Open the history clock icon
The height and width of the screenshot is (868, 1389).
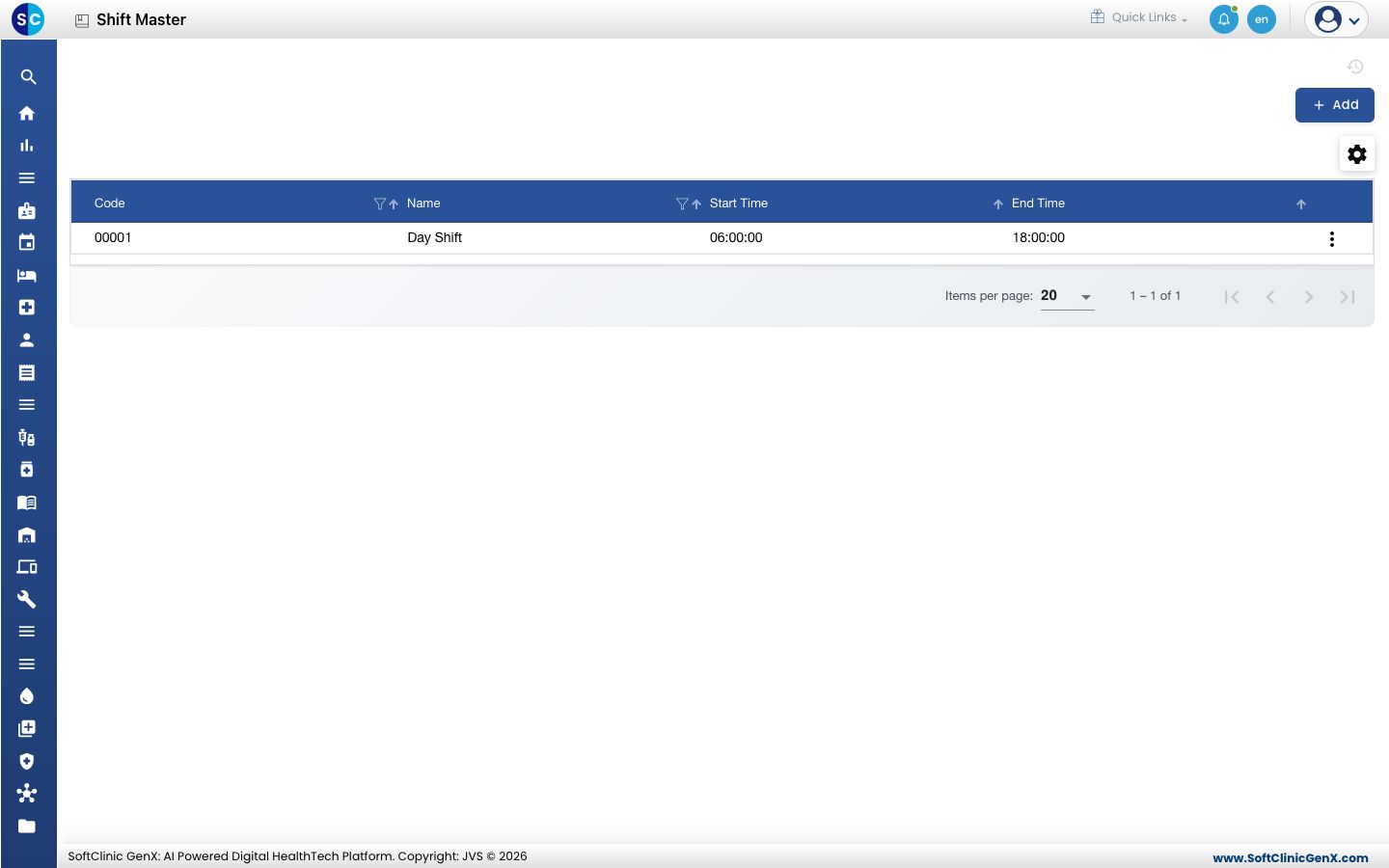pos(1355,67)
